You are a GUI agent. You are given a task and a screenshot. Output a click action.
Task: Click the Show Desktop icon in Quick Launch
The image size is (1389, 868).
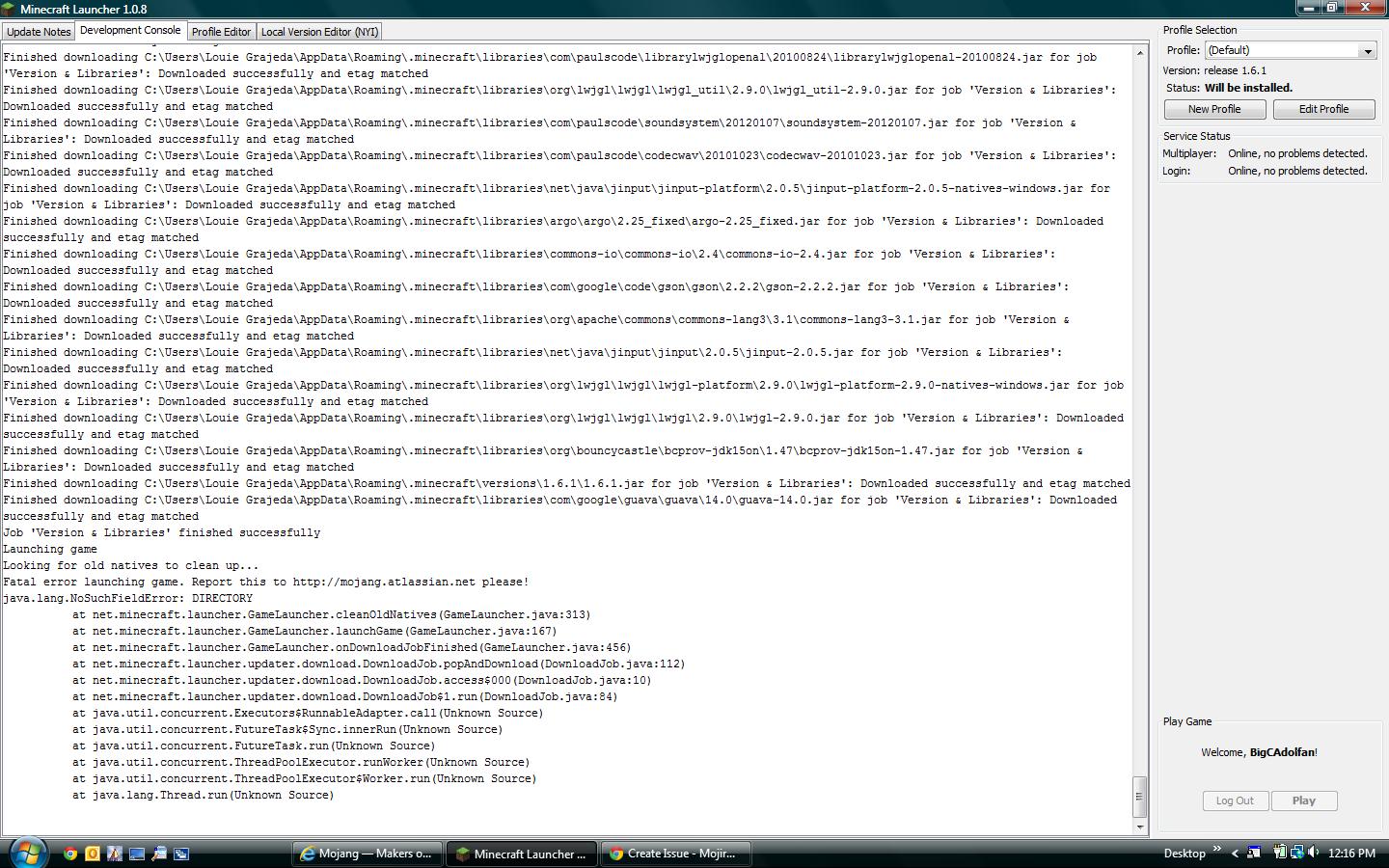click(x=137, y=854)
